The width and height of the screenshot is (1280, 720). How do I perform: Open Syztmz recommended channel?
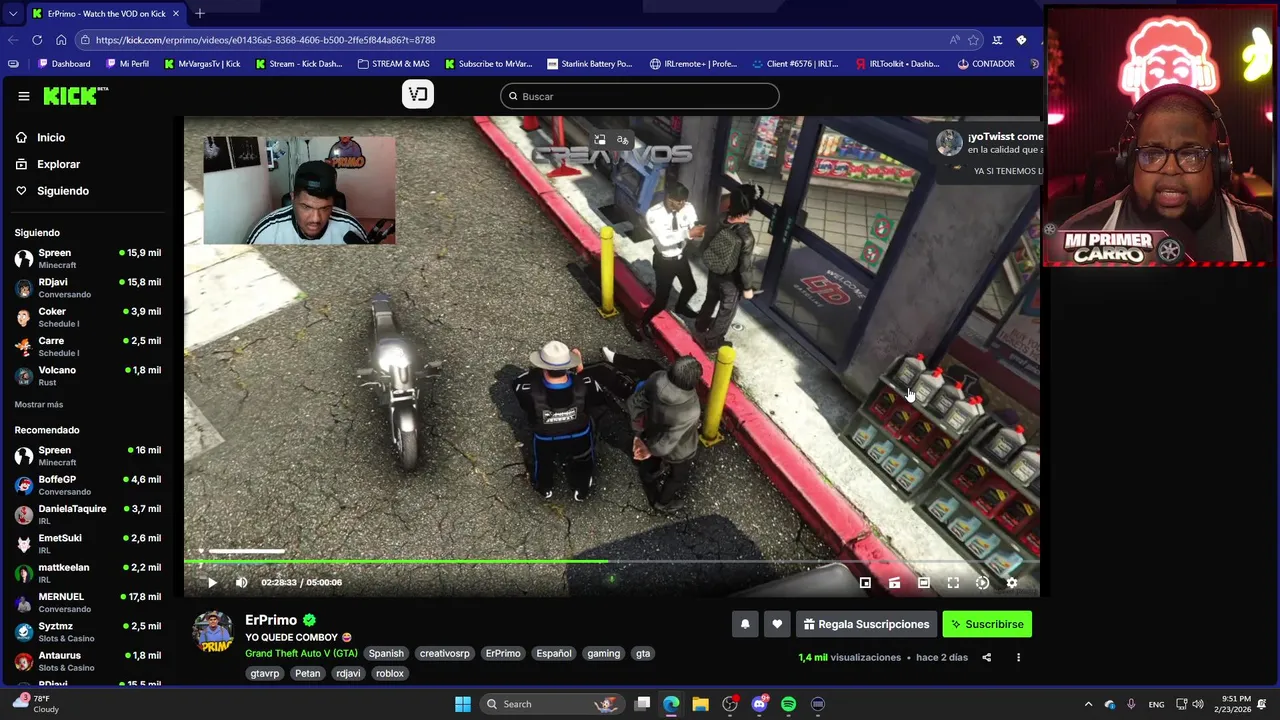(88, 632)
